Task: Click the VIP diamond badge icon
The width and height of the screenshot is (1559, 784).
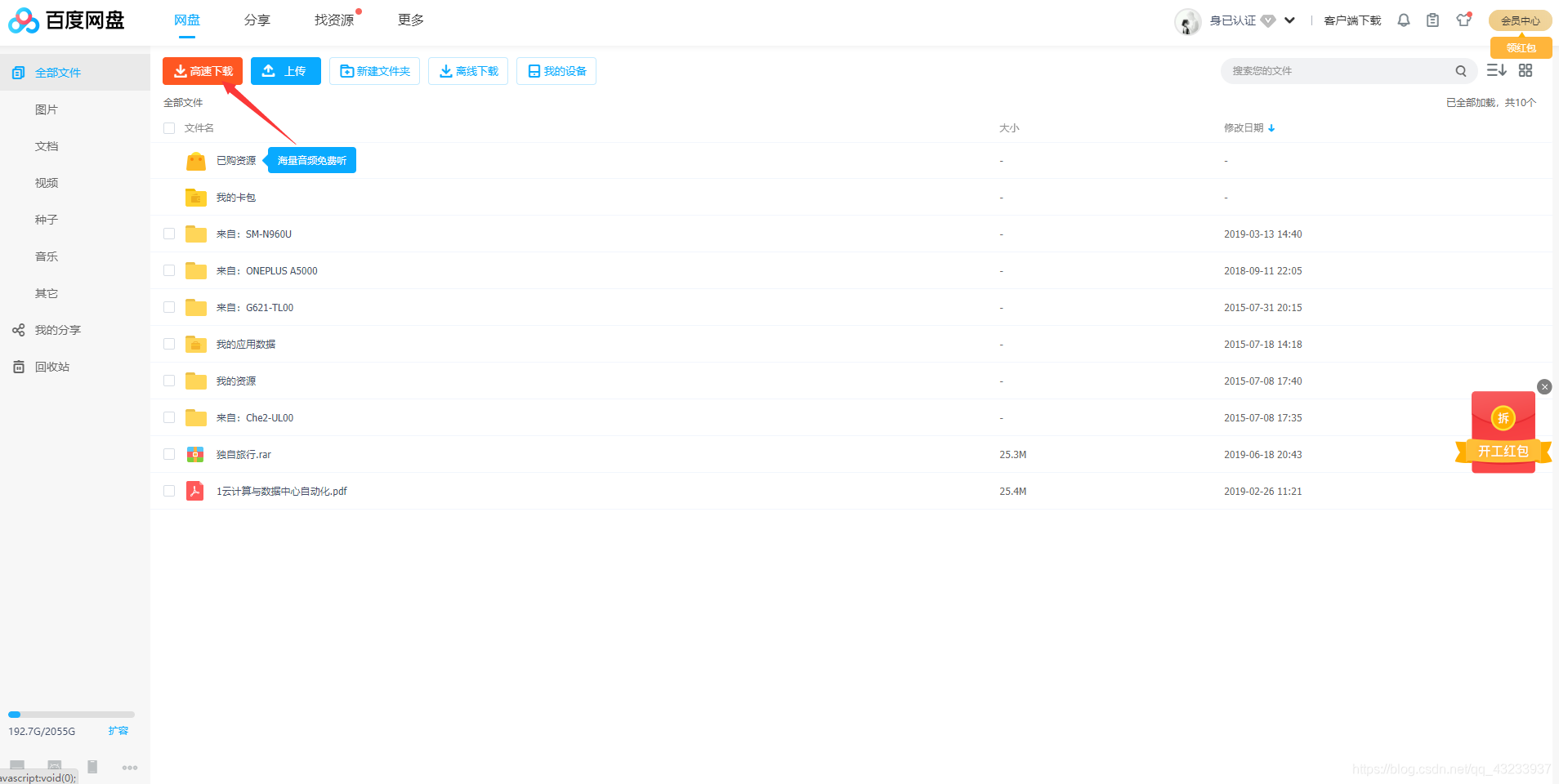Action: click(x=1268, y=20)
